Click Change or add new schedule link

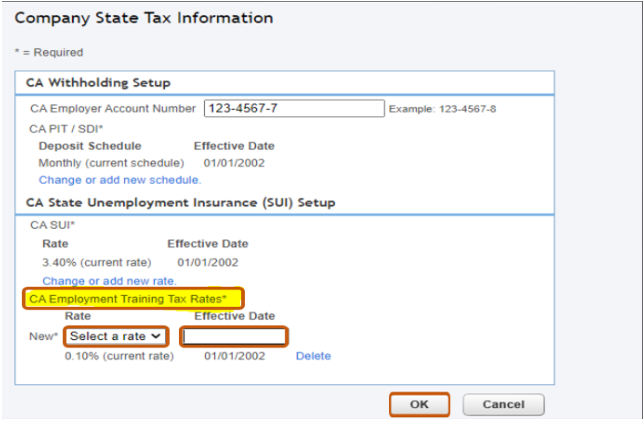coord(120,180)
